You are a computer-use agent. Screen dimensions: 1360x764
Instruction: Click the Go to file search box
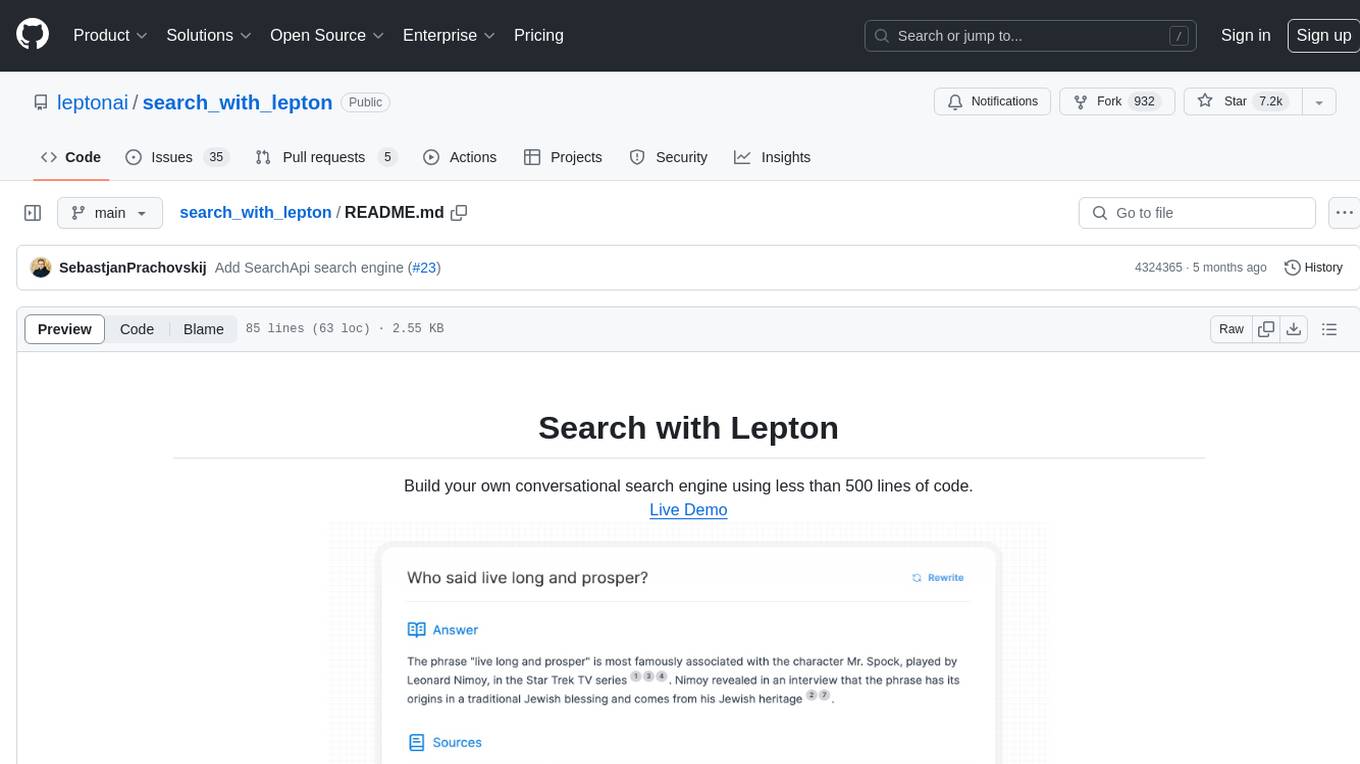[x=1197, y=213]
